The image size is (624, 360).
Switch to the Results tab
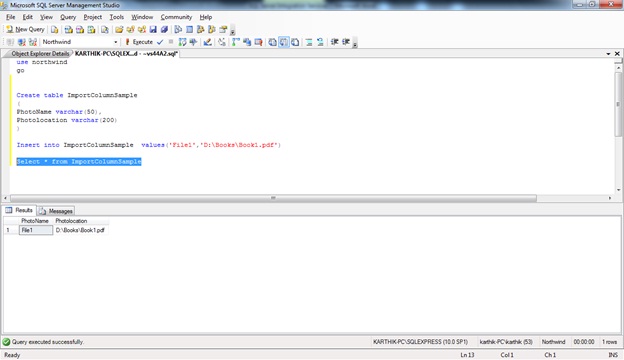coord(19,210)
